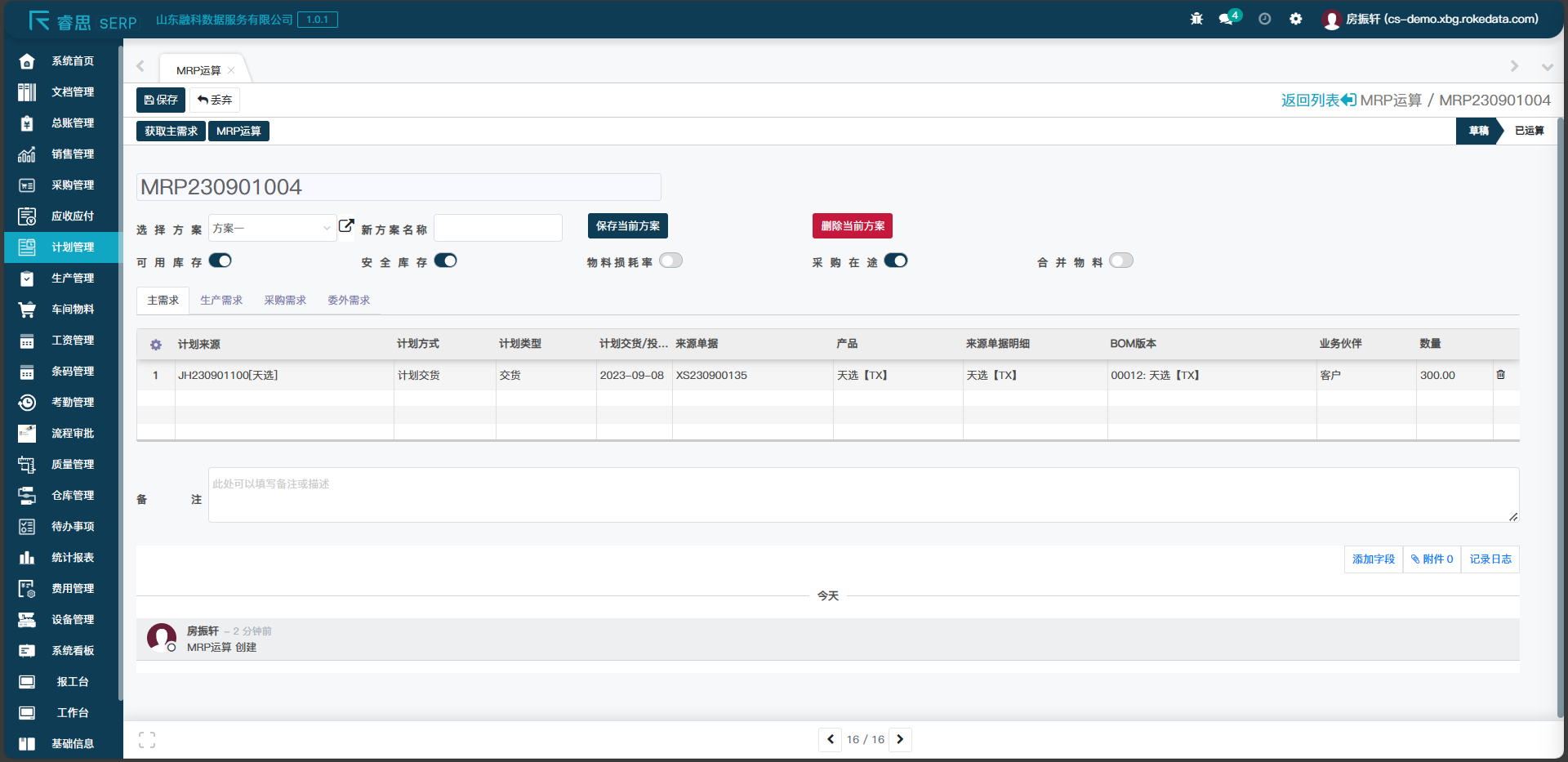Go to next record with right chevron
The height and width of the screenshot is (762, 1568).
[900, 739]
